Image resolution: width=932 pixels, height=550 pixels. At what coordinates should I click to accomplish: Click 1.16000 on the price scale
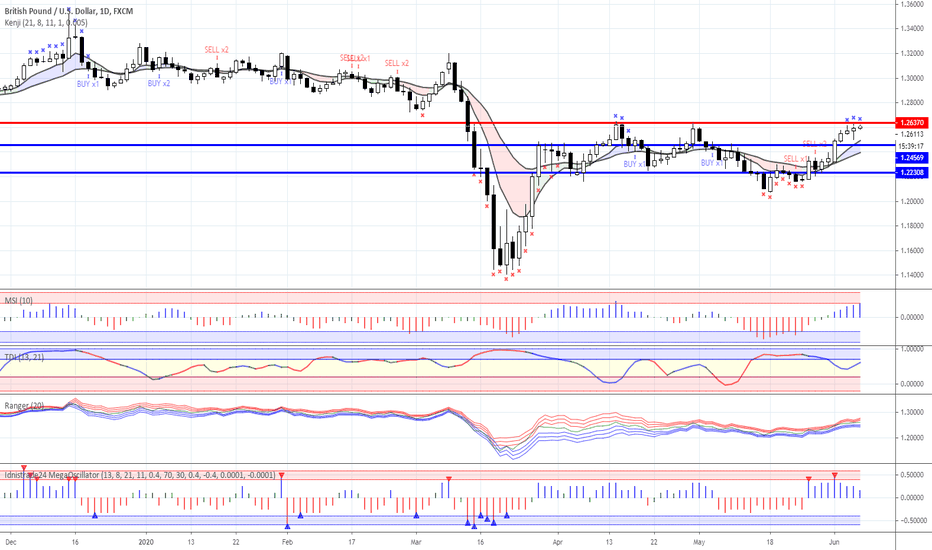tap(912, 250)
